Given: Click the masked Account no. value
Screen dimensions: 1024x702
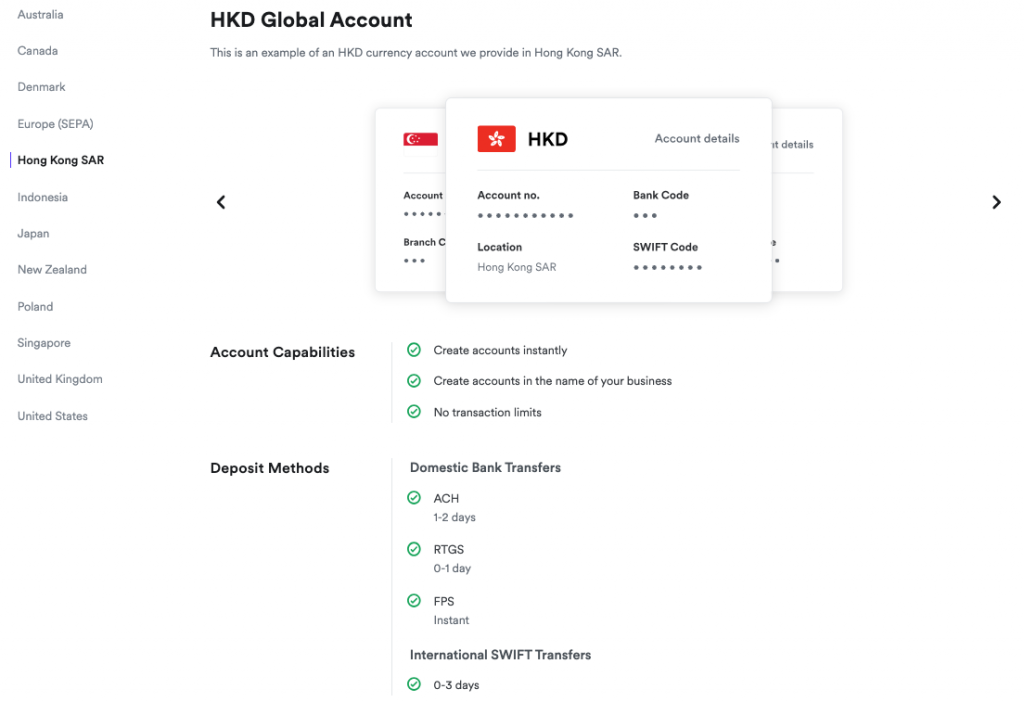Looking at the screenshot, I should pyautogui.click(x=525, y=215).
